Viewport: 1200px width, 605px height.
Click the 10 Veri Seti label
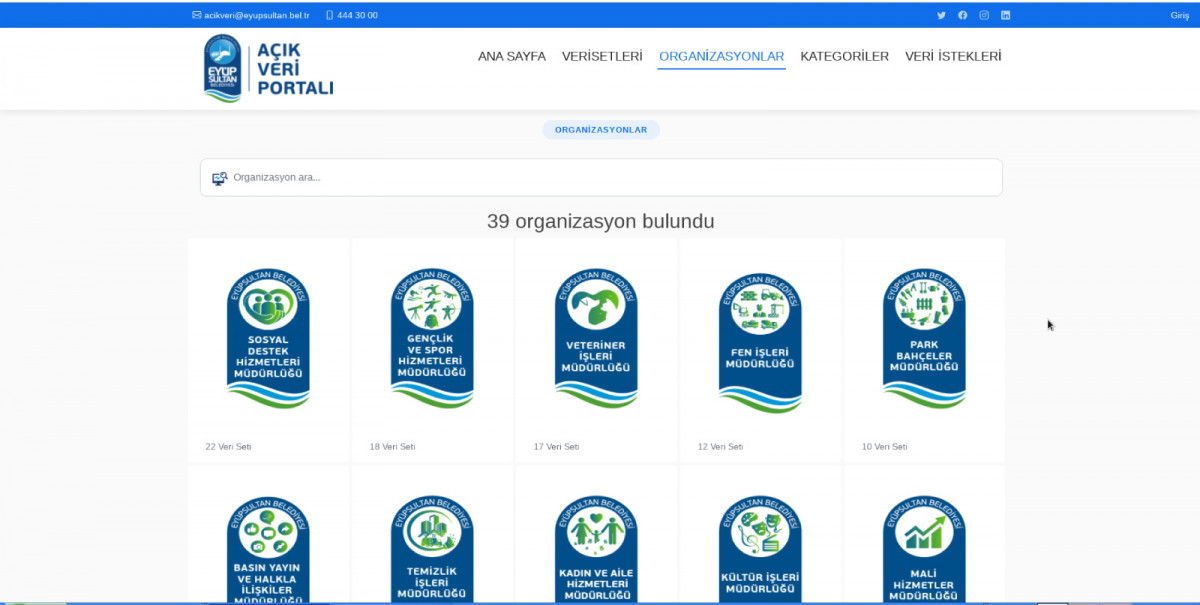(x=884, y=447)
